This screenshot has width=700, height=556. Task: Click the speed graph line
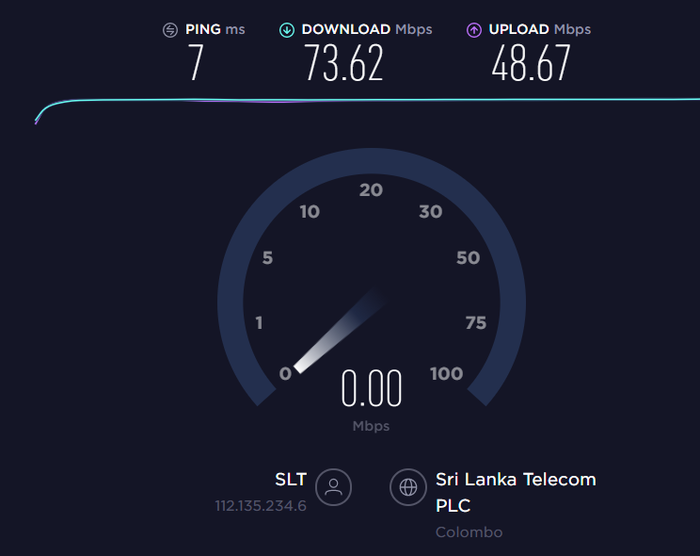tap(367, 101)
